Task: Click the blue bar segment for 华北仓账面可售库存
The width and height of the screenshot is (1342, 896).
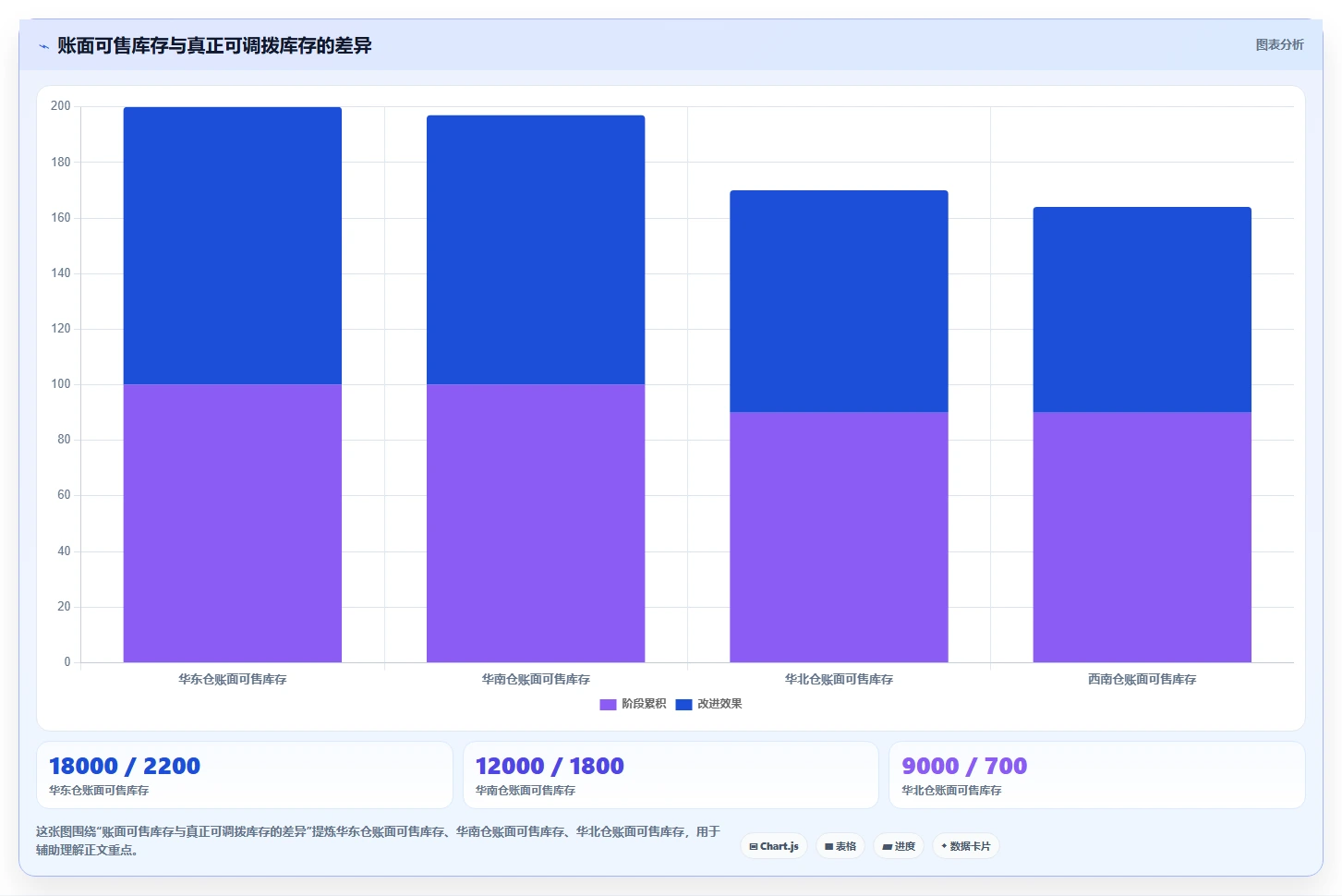Action: (x=839, y=301)
